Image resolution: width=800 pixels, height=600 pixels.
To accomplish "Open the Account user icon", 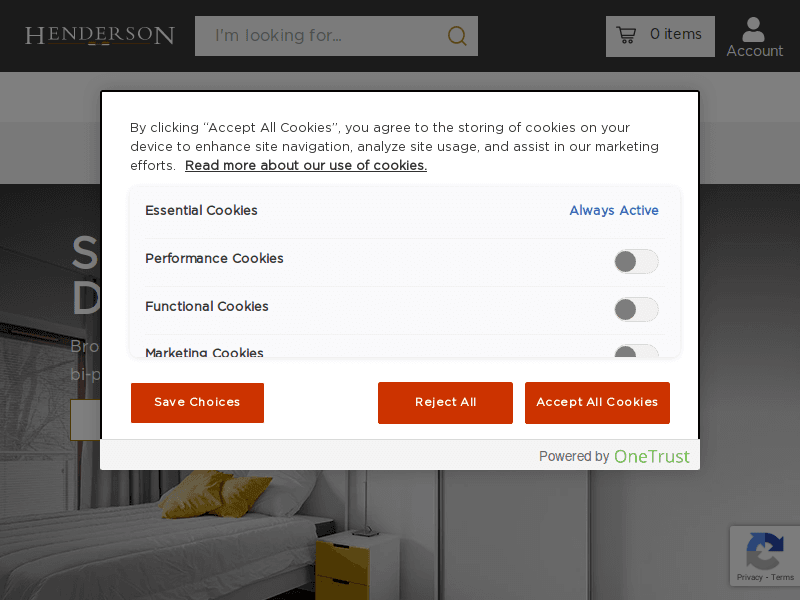I will (754, 29).
